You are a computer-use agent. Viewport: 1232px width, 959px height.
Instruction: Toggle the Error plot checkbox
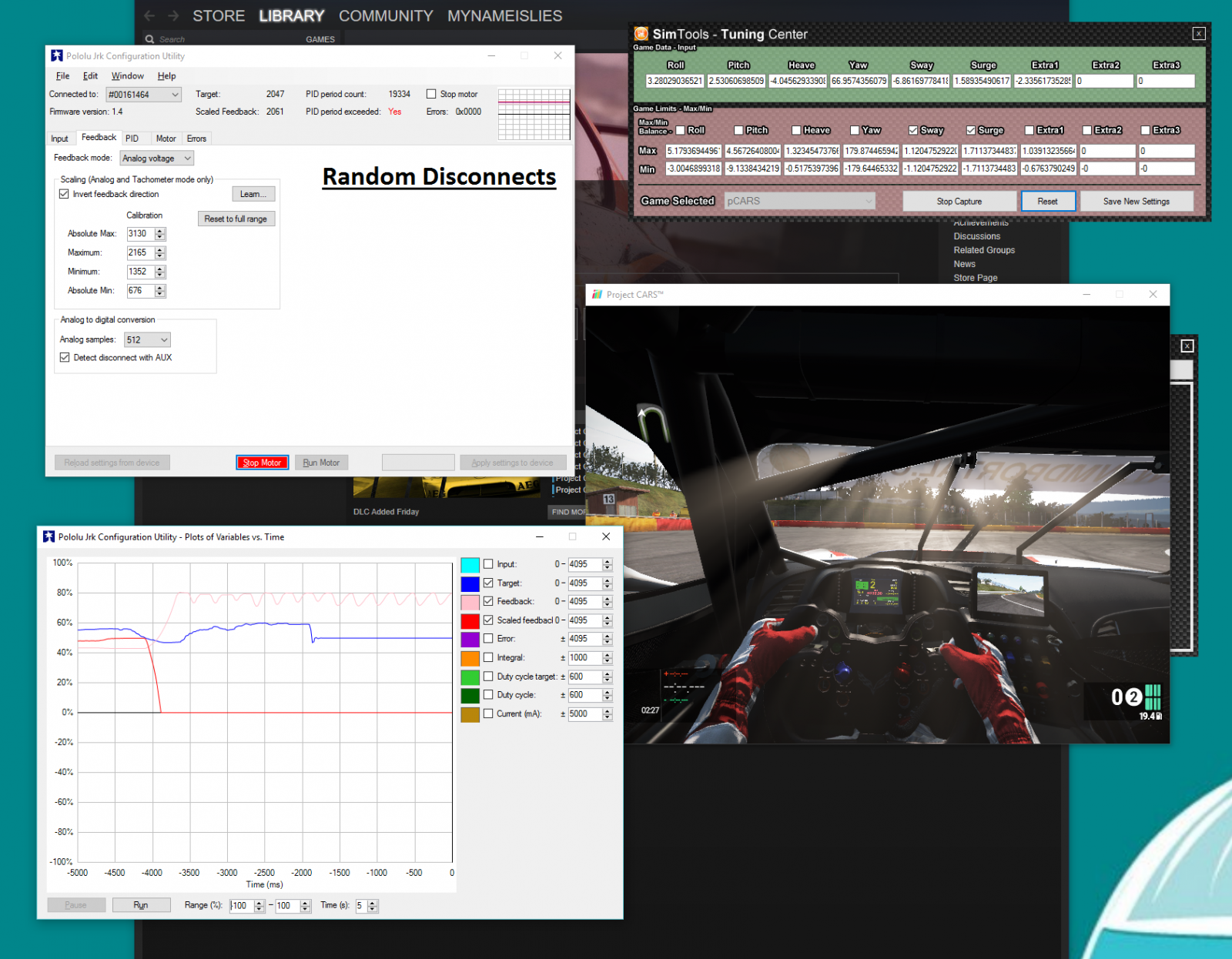tap(488, 639)
